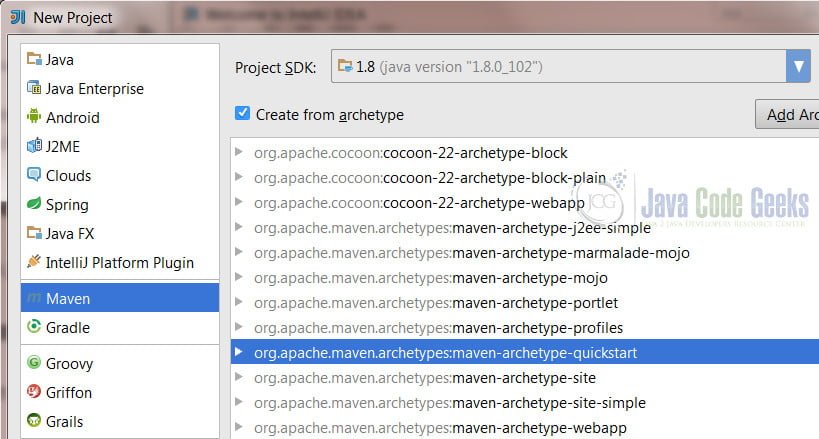Click the IntelliJ Platform Plugin icon
The width and height of the screenshot is (819, 439).
tap(34, 261)
